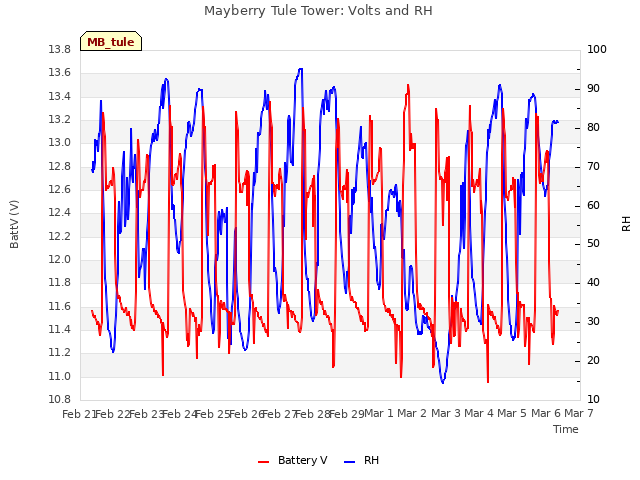The height and width of the screenshot is (480, 640).
Task: Click the 13.0 voltage tick label
Action: tap(60, 143)
